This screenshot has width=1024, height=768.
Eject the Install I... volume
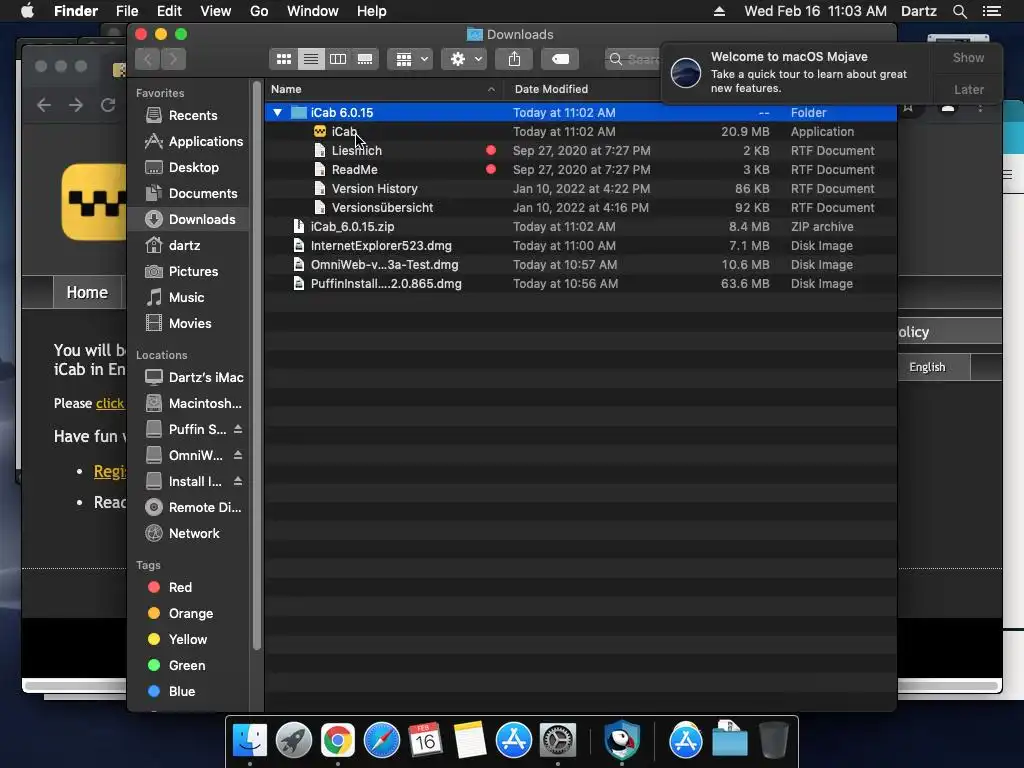238,481
